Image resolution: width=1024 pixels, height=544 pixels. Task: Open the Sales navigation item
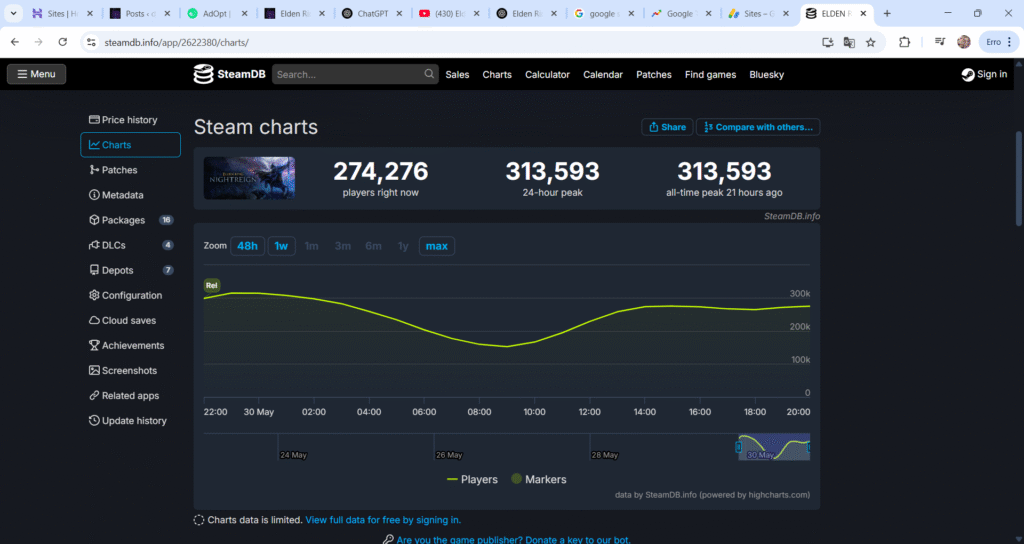click(457, 74)
